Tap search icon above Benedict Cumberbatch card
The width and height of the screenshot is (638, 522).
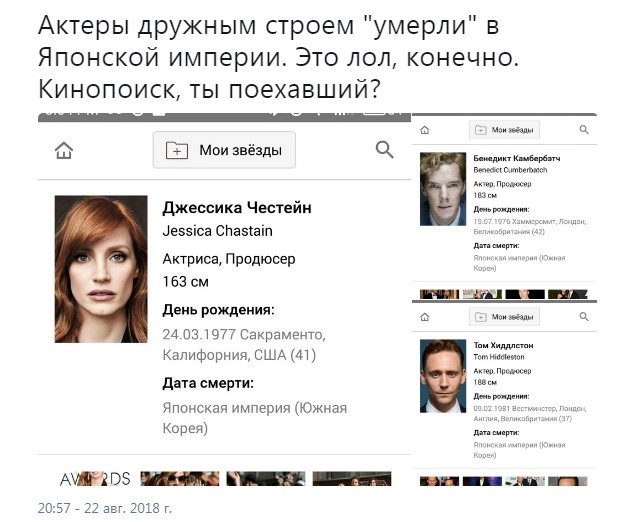click(x=584, y=130)
